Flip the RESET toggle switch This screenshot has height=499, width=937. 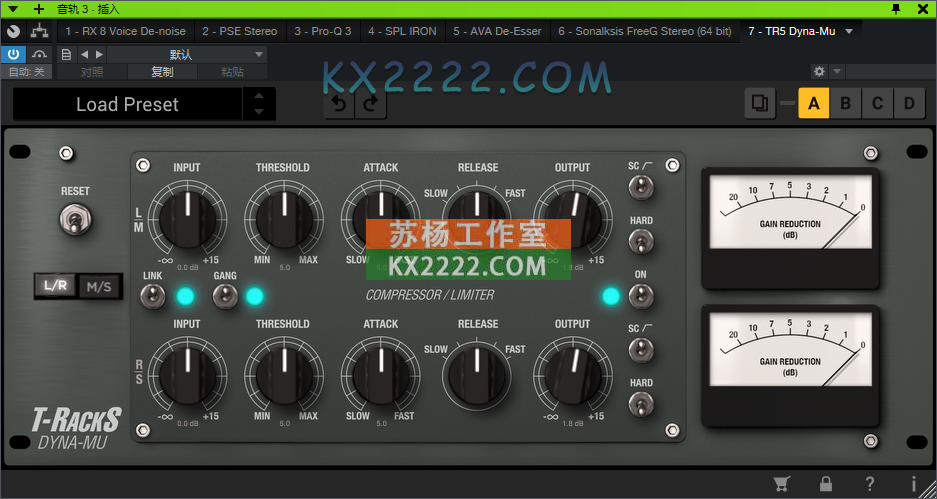(75, 220)
